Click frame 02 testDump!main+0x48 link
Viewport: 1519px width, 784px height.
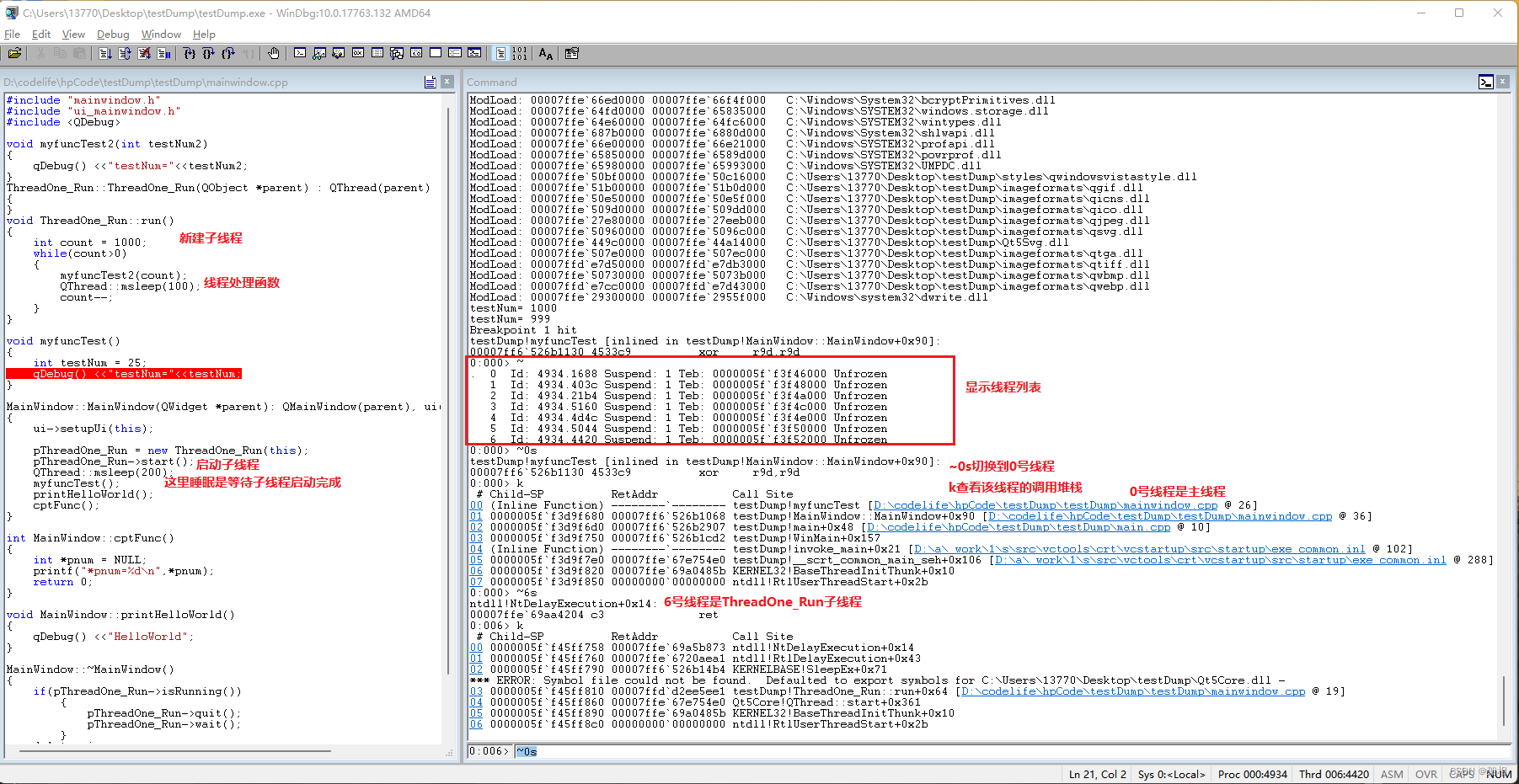coord(476,527)
